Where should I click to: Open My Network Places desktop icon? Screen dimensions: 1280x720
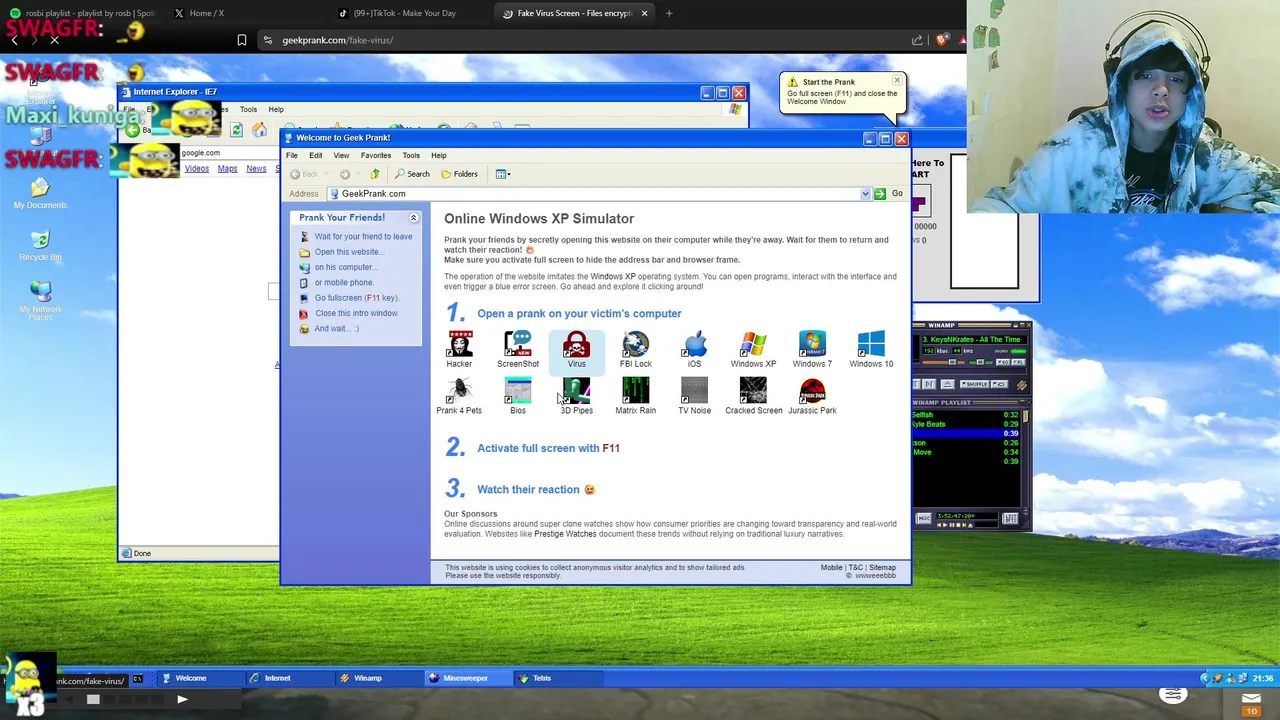click(40, 300)
